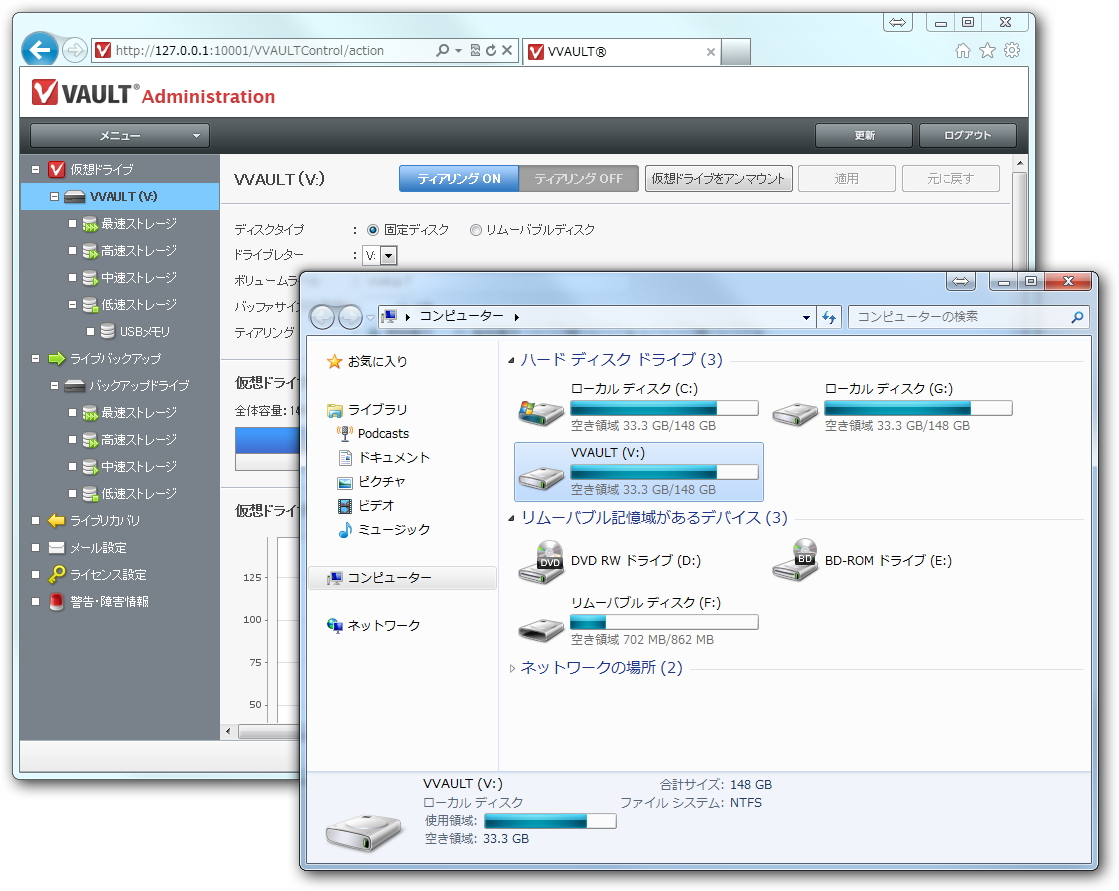This screenshot has height=891, width=1119.
Task: Click the refresh icon beside the Explorer address bar
Action: [830, 316]
